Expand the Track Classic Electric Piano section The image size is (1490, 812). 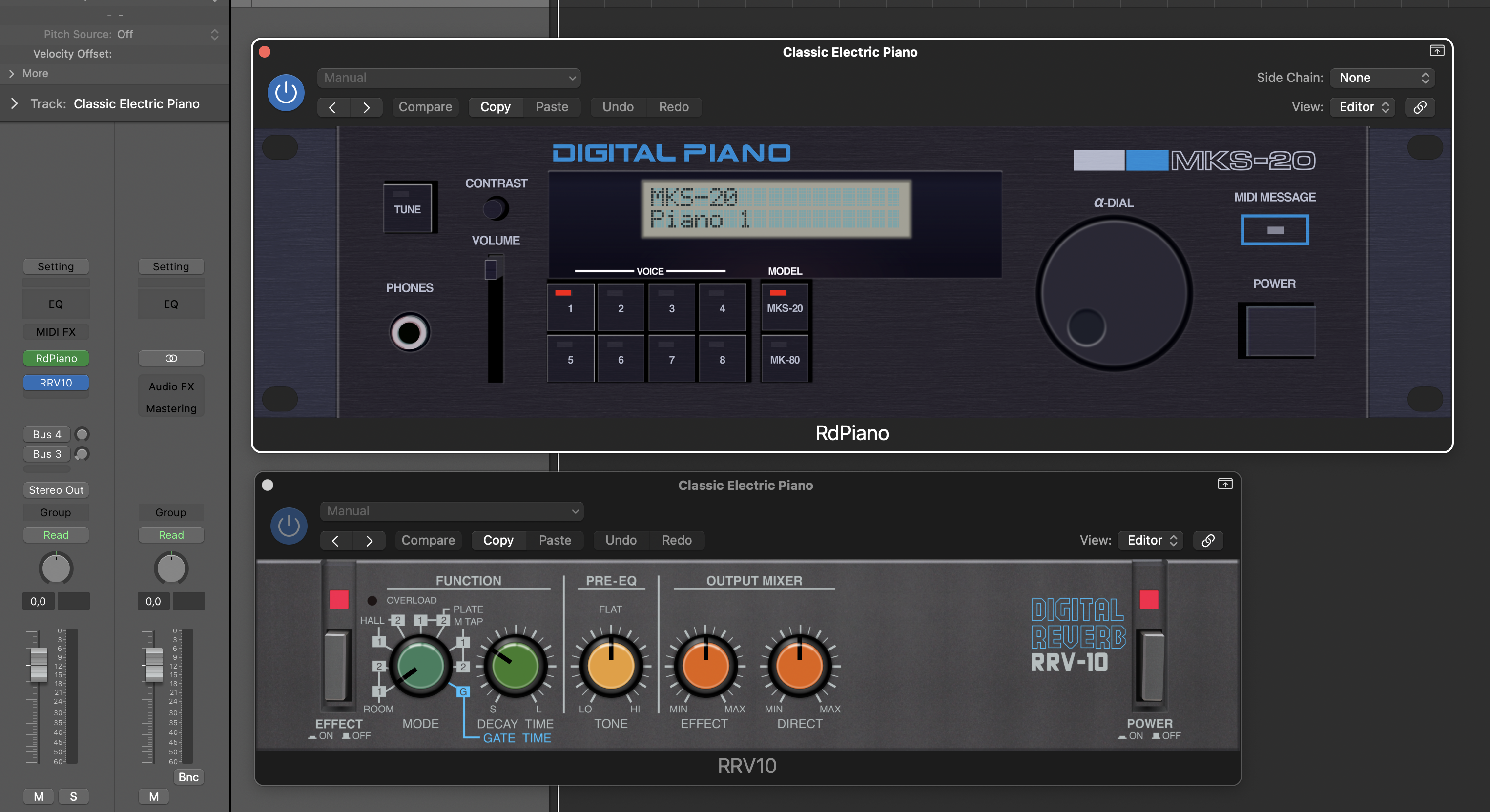(15, 103)
